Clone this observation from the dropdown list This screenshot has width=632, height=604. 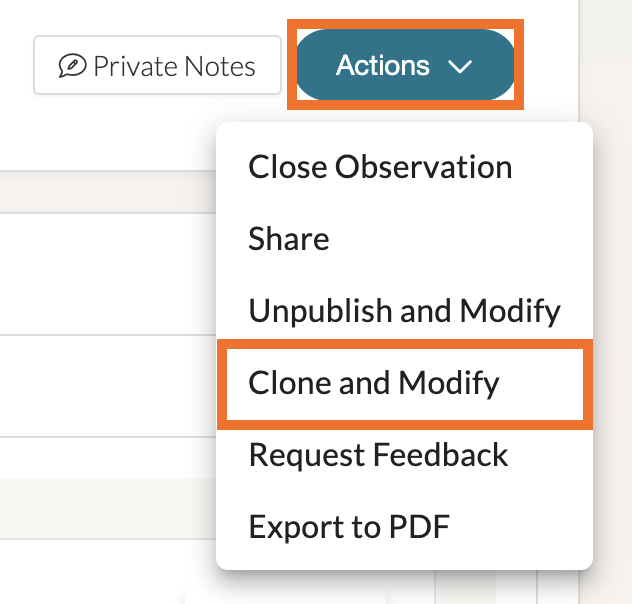(374, 383)
